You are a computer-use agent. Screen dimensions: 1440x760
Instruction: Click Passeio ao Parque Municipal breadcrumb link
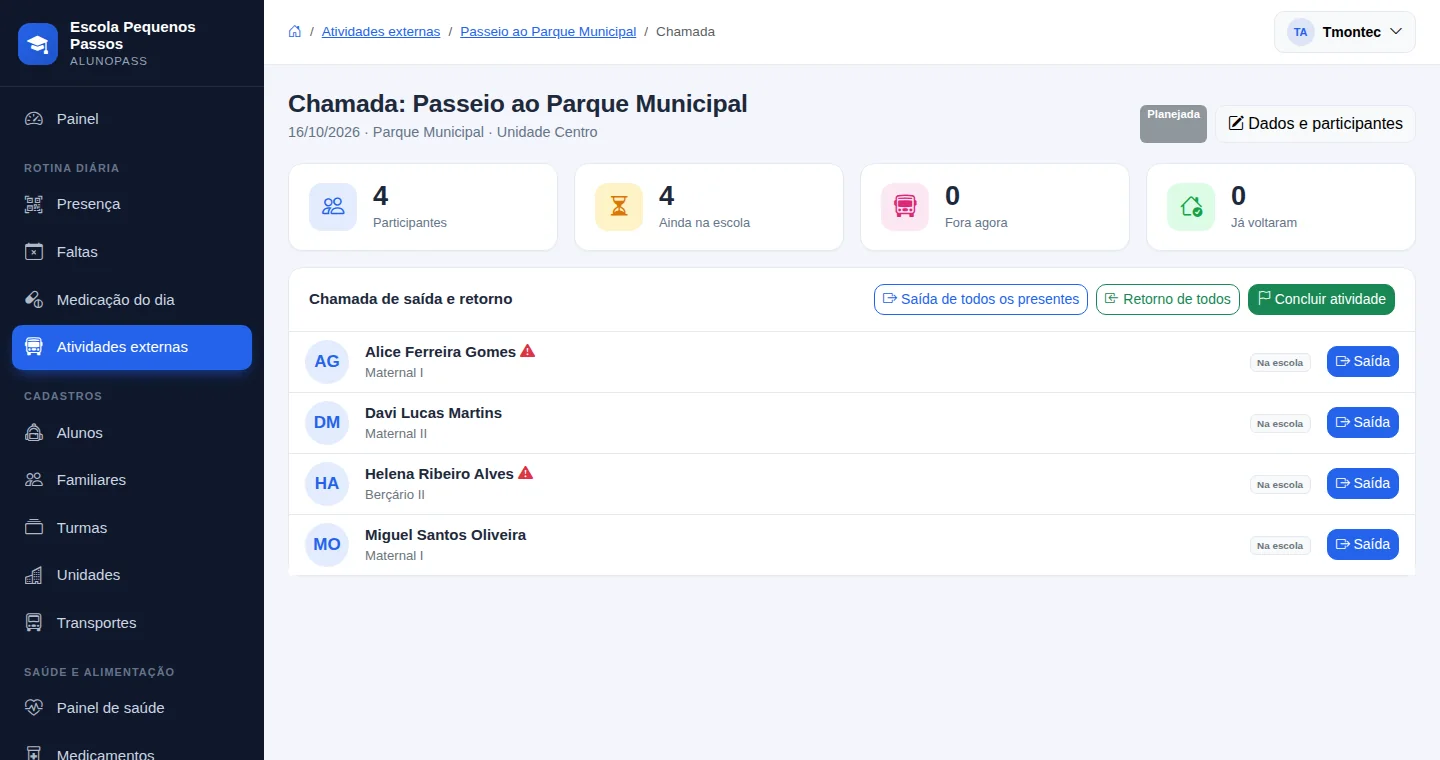click(x=548, y=32)
